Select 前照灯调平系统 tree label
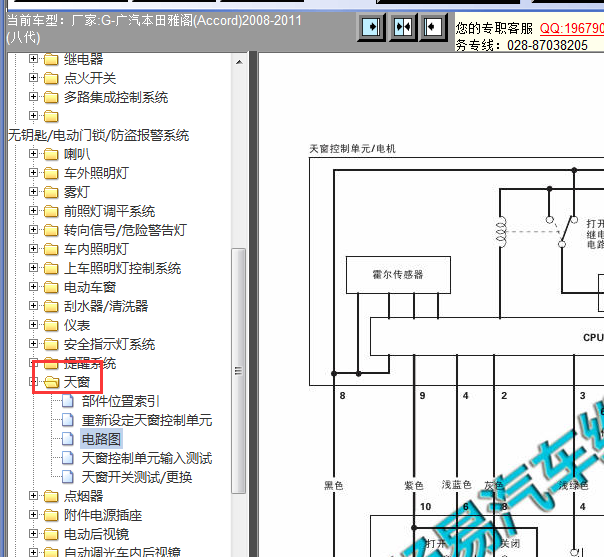This screenshot has width=604, height=557. tap(109, 211)
